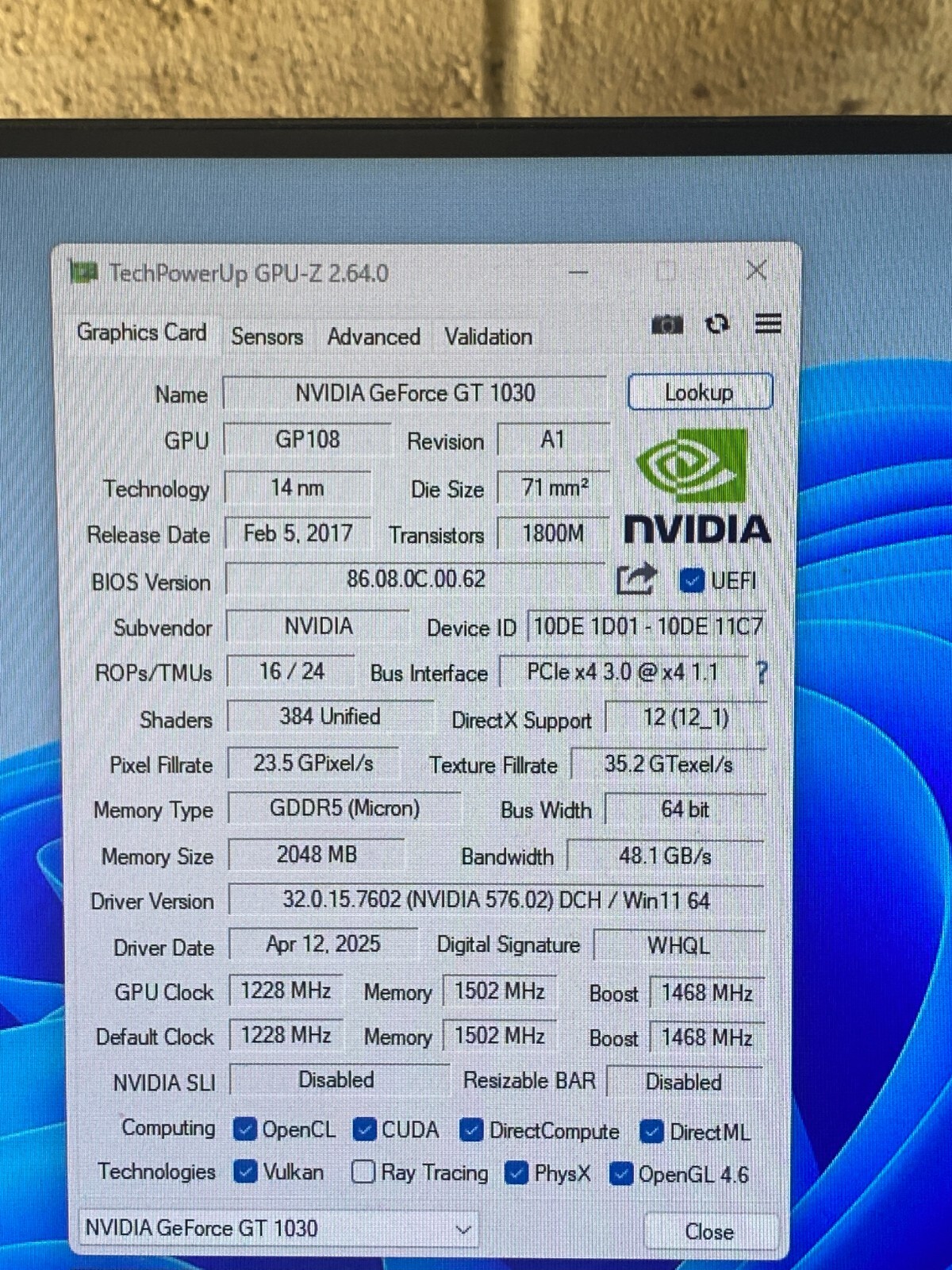Screen dimensions: 952x1270
Task: Click the Revision field A1
Action: (x=553, y=440)
